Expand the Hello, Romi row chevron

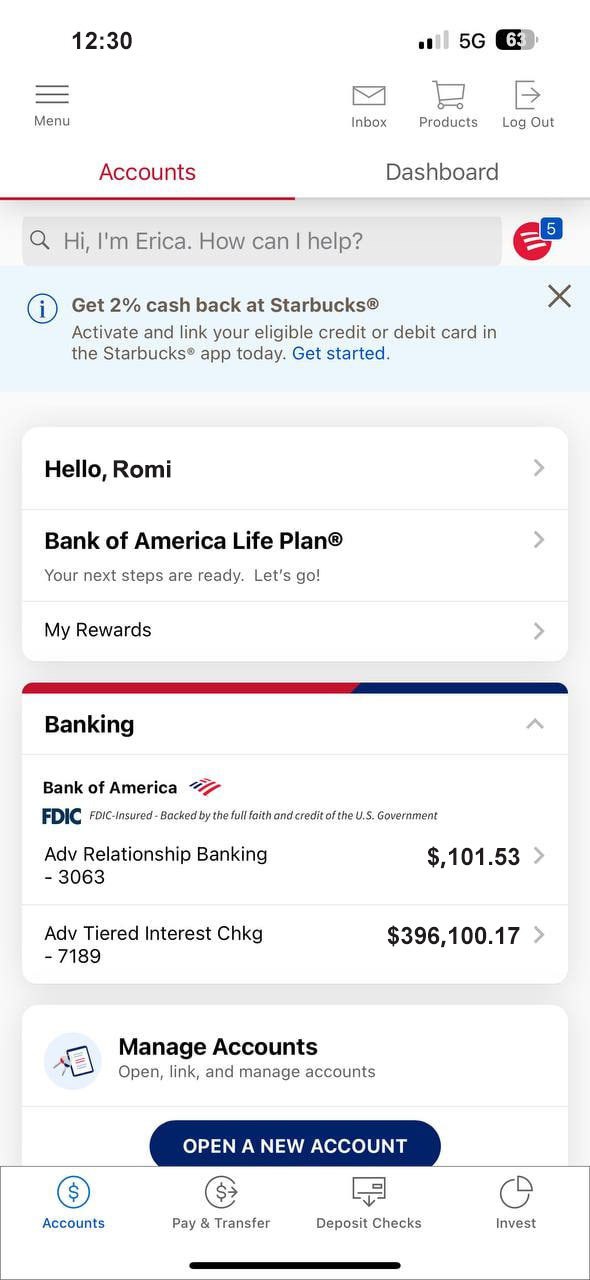(x=539, y=468)
